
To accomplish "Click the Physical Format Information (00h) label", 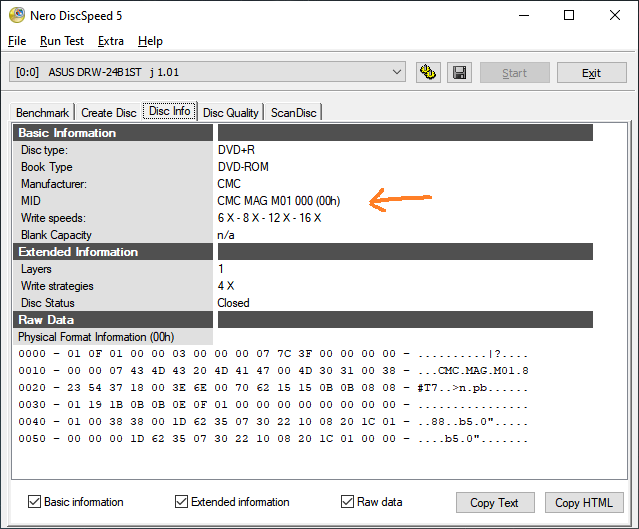I will pos(96,337).
